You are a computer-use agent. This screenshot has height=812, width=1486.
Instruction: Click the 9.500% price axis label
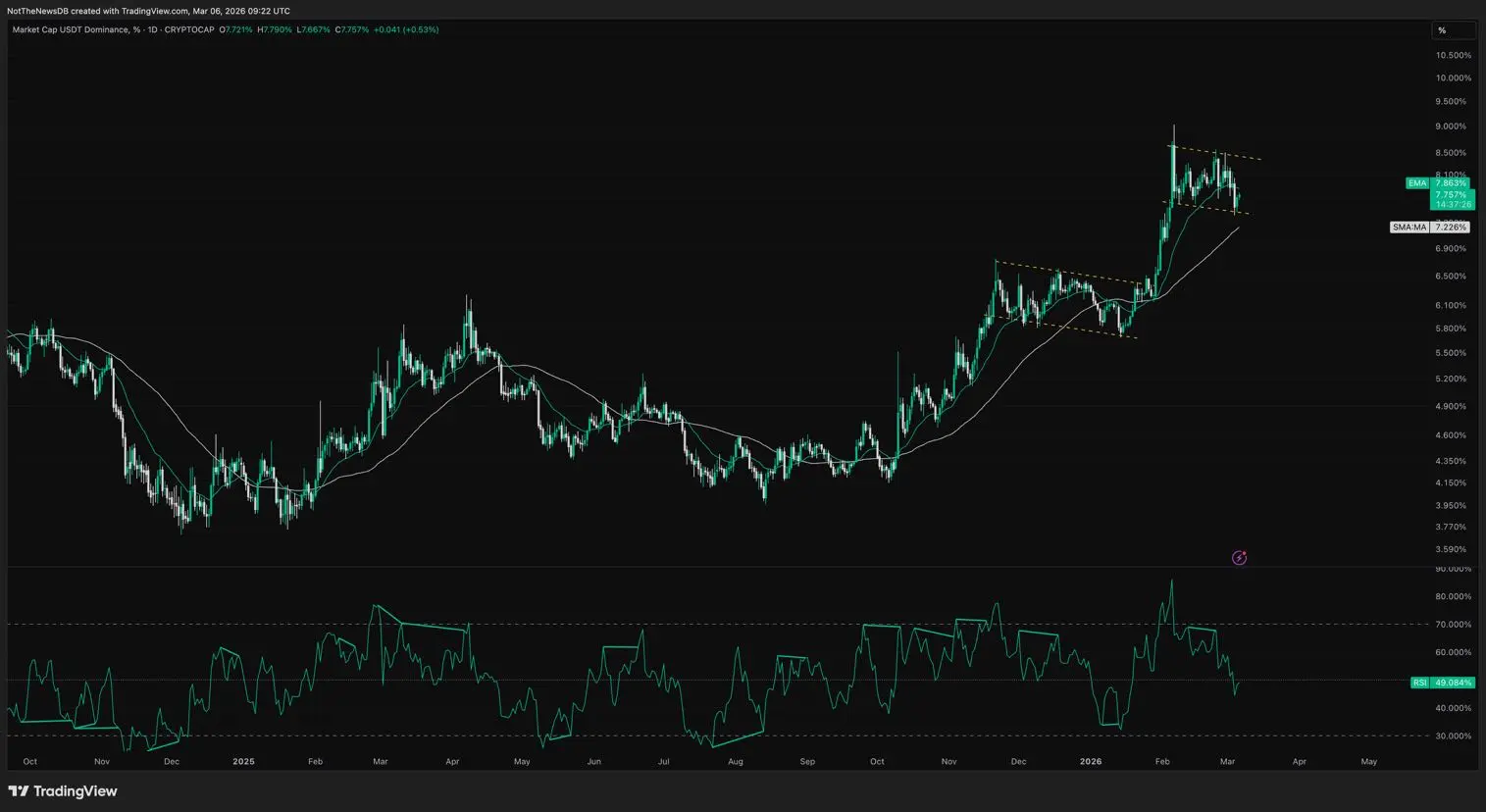[x=1451, y=102]
